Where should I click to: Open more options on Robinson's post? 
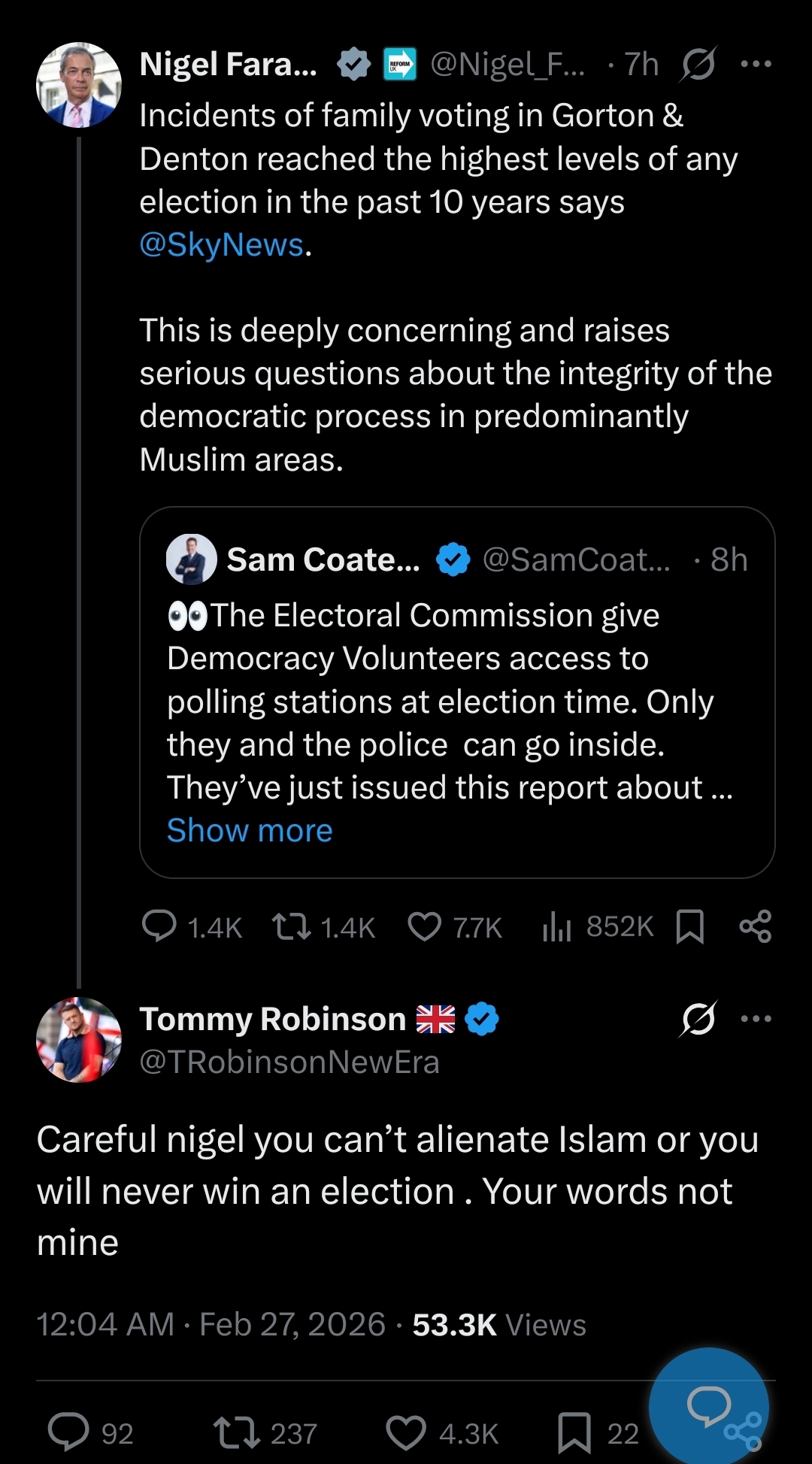[756, 1020]
